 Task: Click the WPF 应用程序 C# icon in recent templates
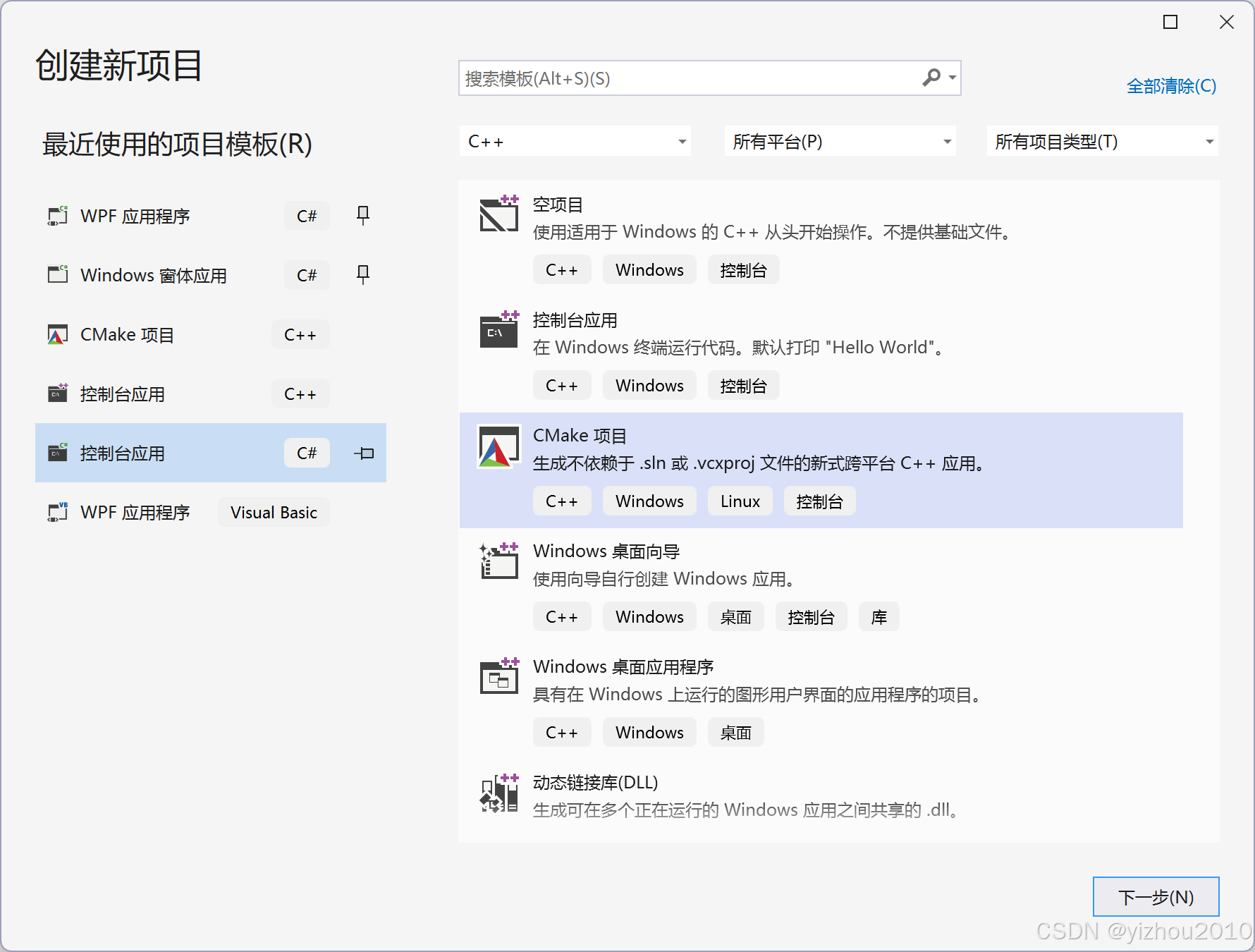pyautogui.click(x=58, y=216)
